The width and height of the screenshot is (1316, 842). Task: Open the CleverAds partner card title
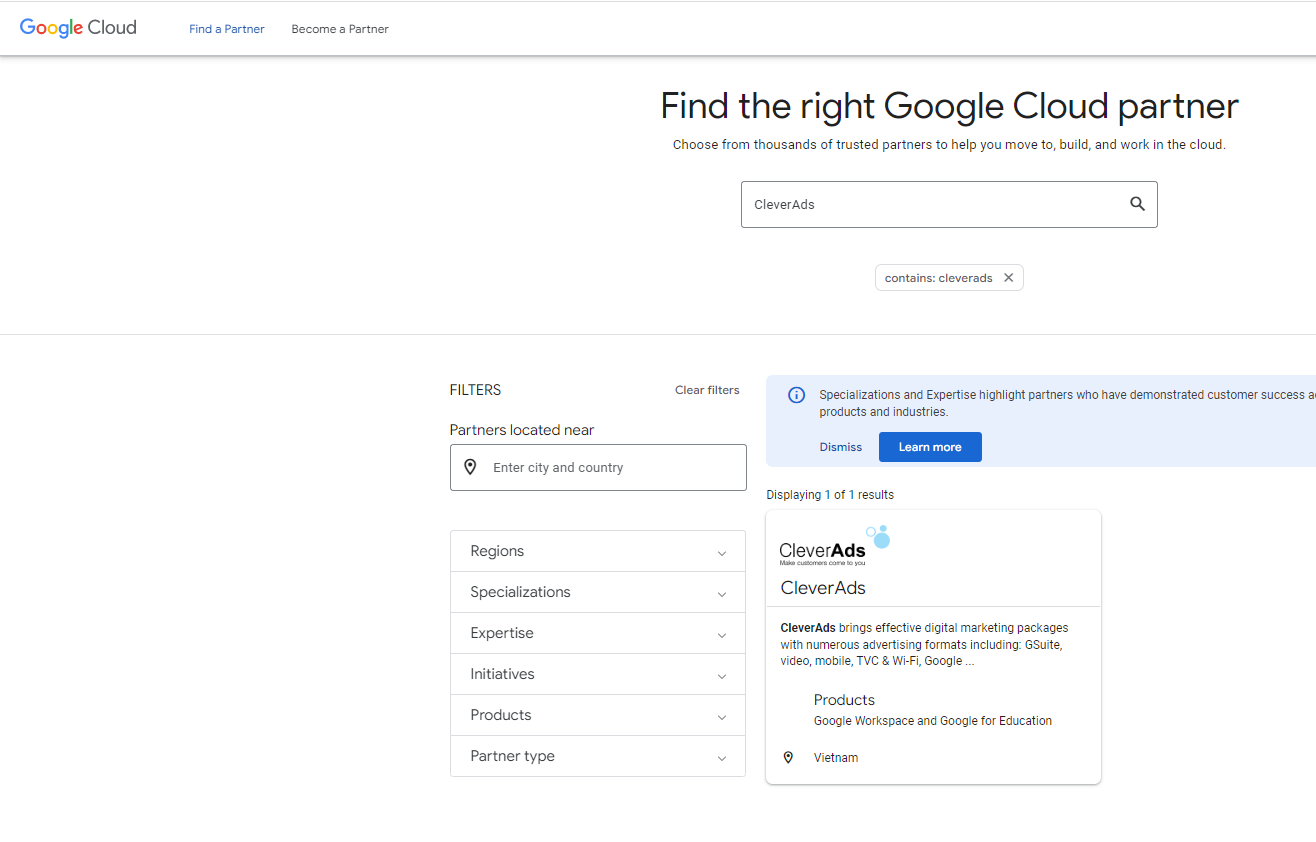click(x=823, y=588)
